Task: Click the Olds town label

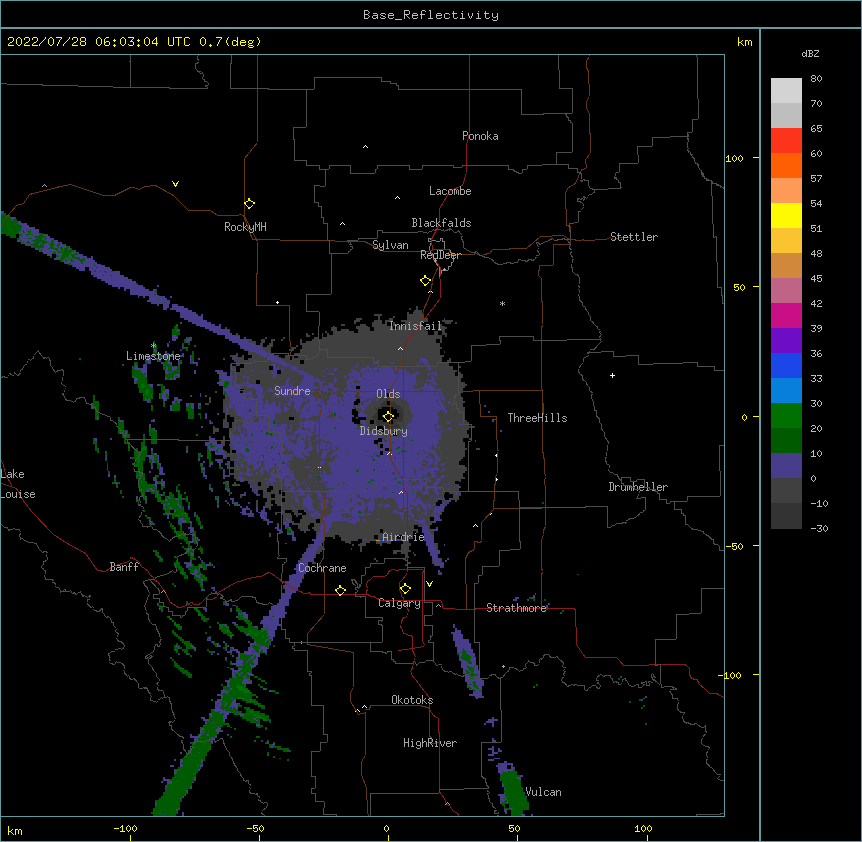Action: point(388,394)
